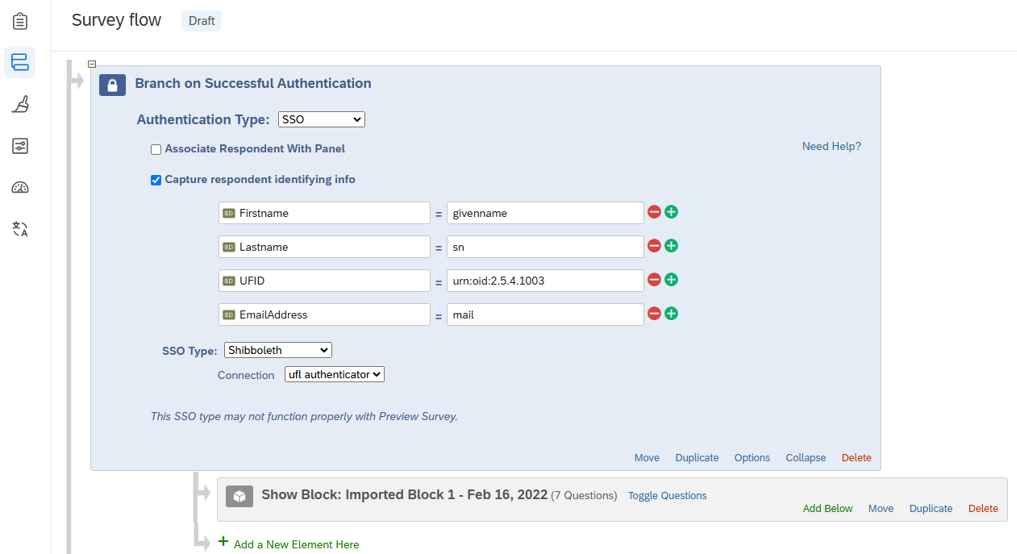Remove the UFID field row
The image size is (1017, 554).
click(x=654, y=280)
